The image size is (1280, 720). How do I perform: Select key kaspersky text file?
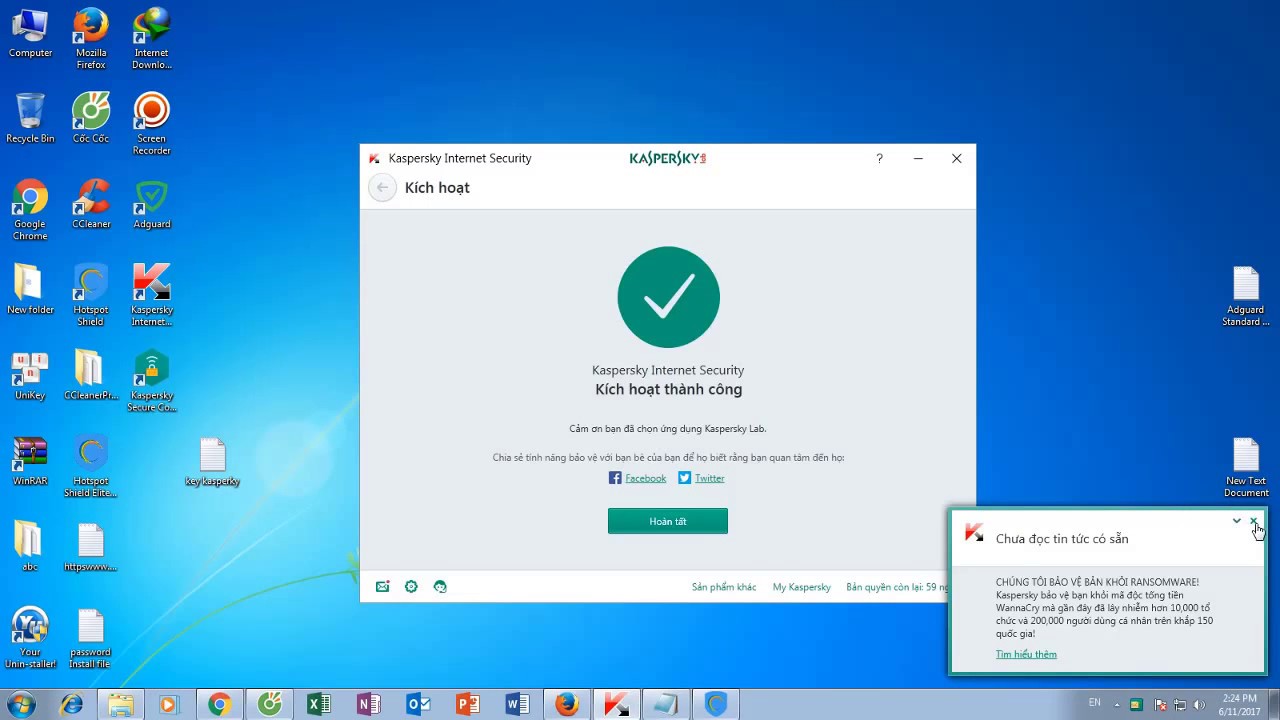212,462
